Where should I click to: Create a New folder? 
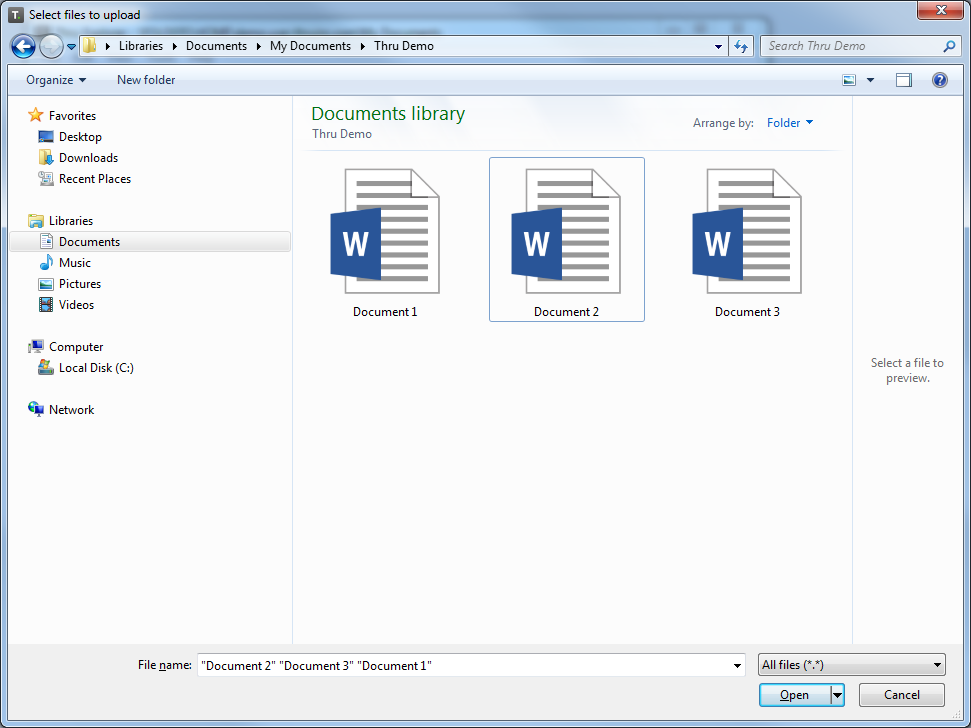[146, 80]
